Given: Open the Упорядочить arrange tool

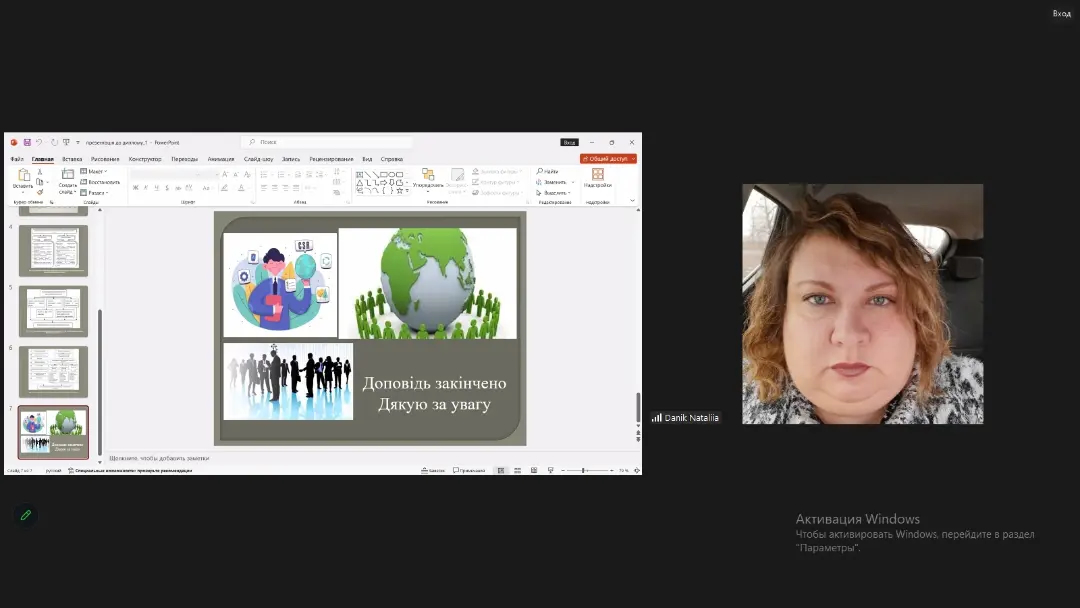Looking at the screenshot, I should click(x=428, y=178).
